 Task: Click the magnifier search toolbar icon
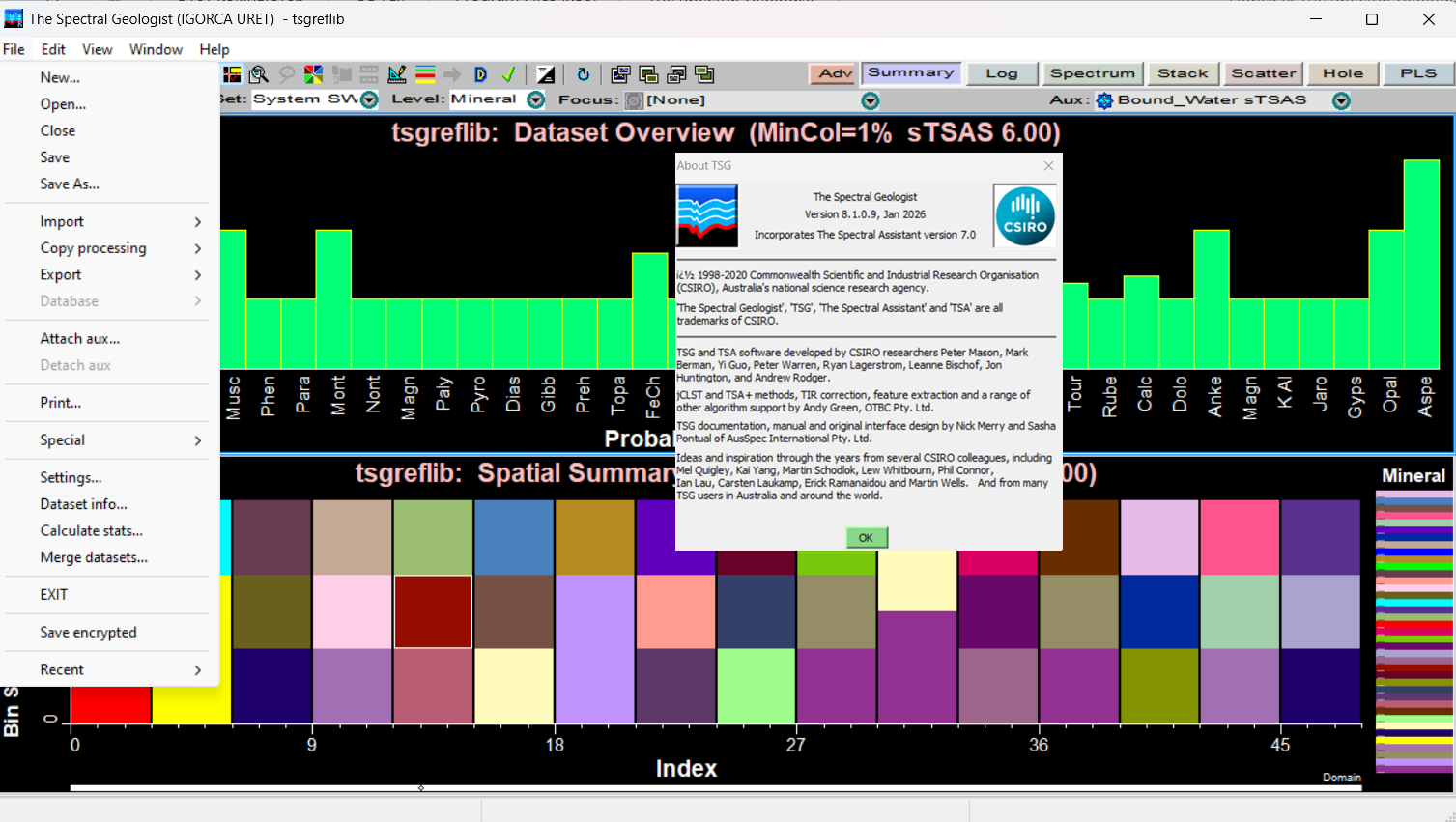point(258,74)
